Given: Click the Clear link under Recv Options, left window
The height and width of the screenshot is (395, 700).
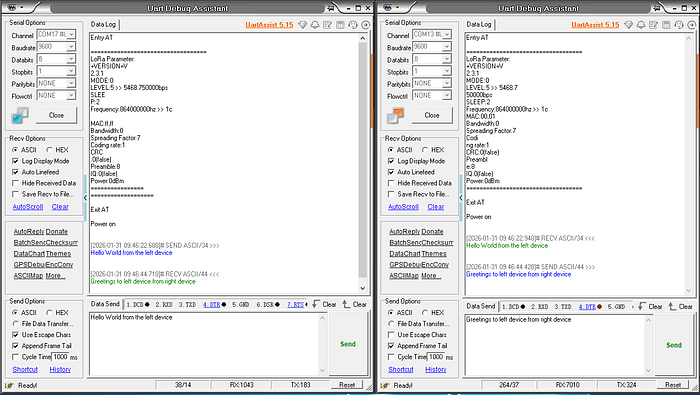Looking at the screenshot, I should pos(60,207).
